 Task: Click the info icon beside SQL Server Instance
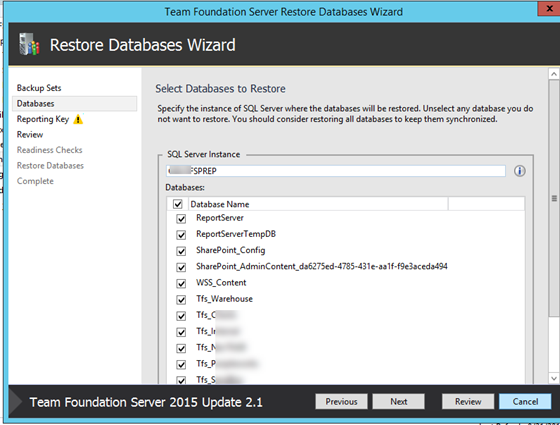[x=520, y=171]
